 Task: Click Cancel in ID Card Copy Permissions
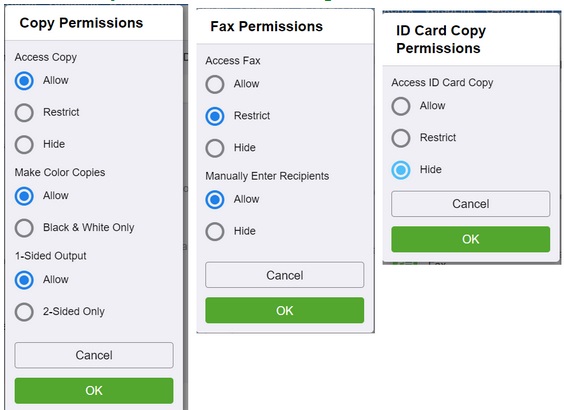coord(470,204)
